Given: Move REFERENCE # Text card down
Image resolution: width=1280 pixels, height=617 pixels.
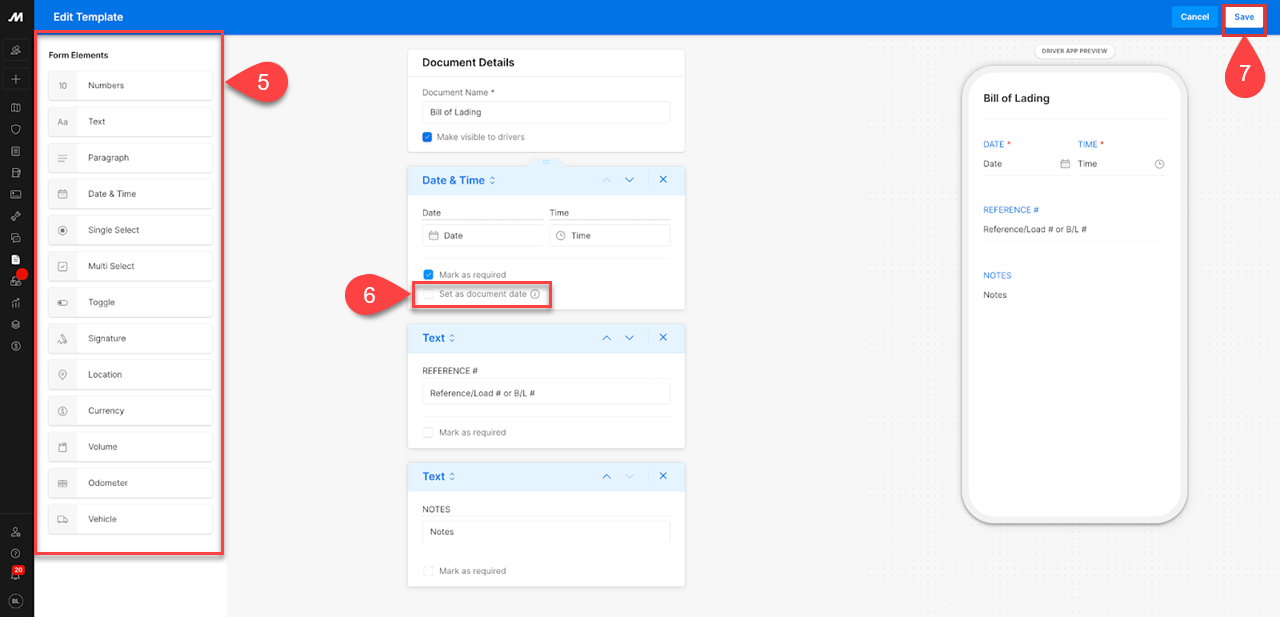Looking at the screenshot, I should pyautogui.click(x=629, y=338).
